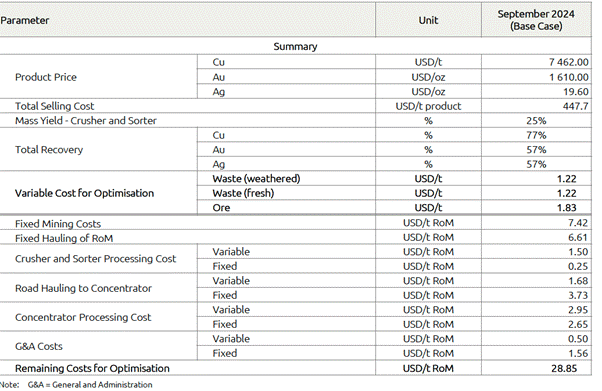602x391 pixels.
Task: Select the Ag price value 19.60
Action: [x=576, y=91]
